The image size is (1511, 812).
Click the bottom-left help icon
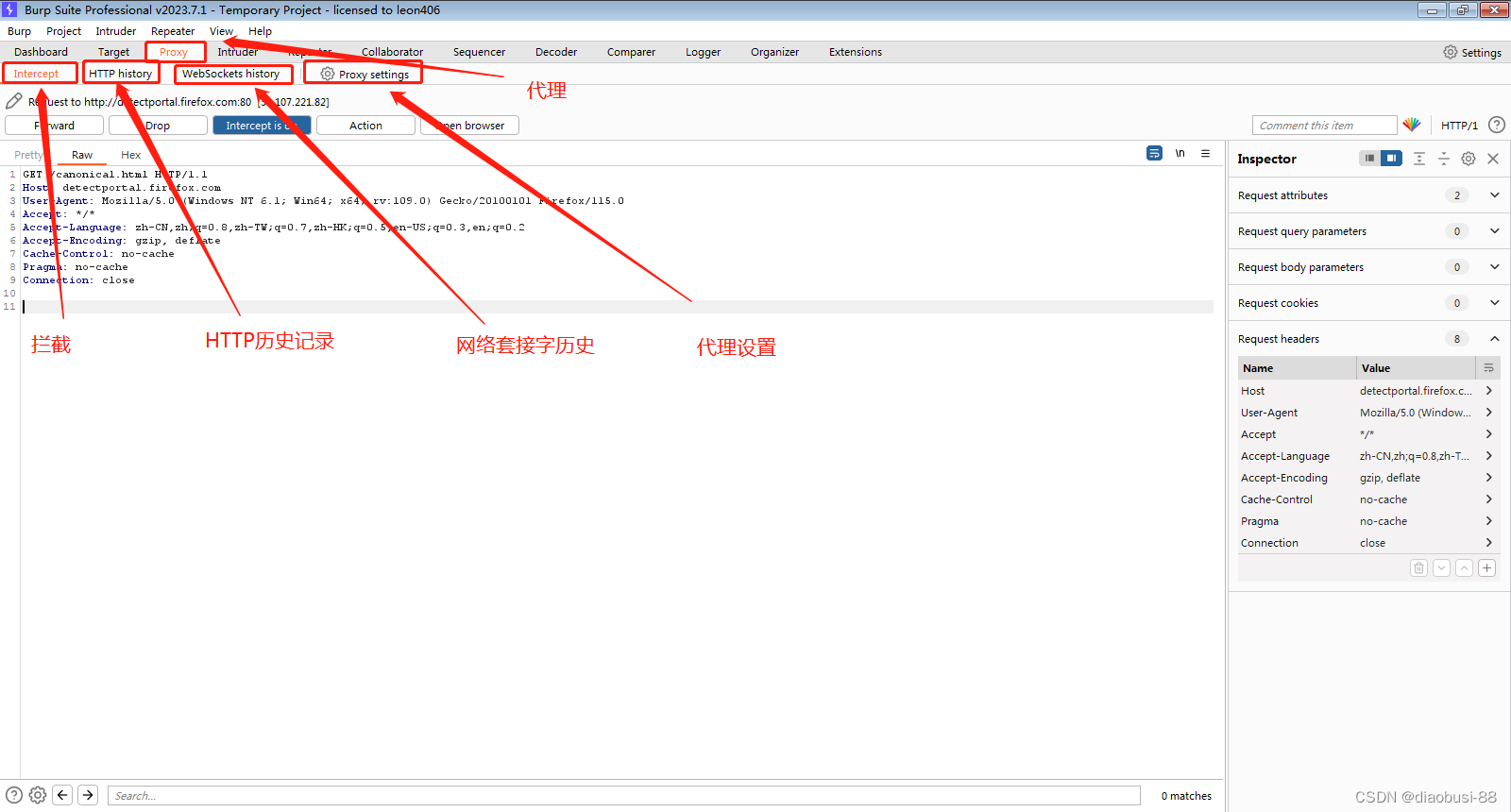pos(14,795)
